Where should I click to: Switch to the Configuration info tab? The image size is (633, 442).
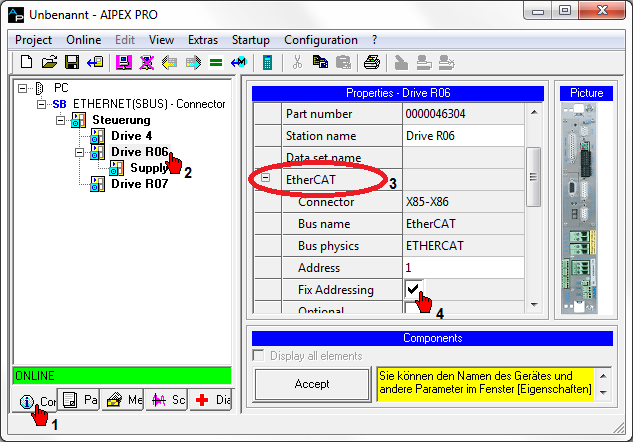tap(35, 400)
